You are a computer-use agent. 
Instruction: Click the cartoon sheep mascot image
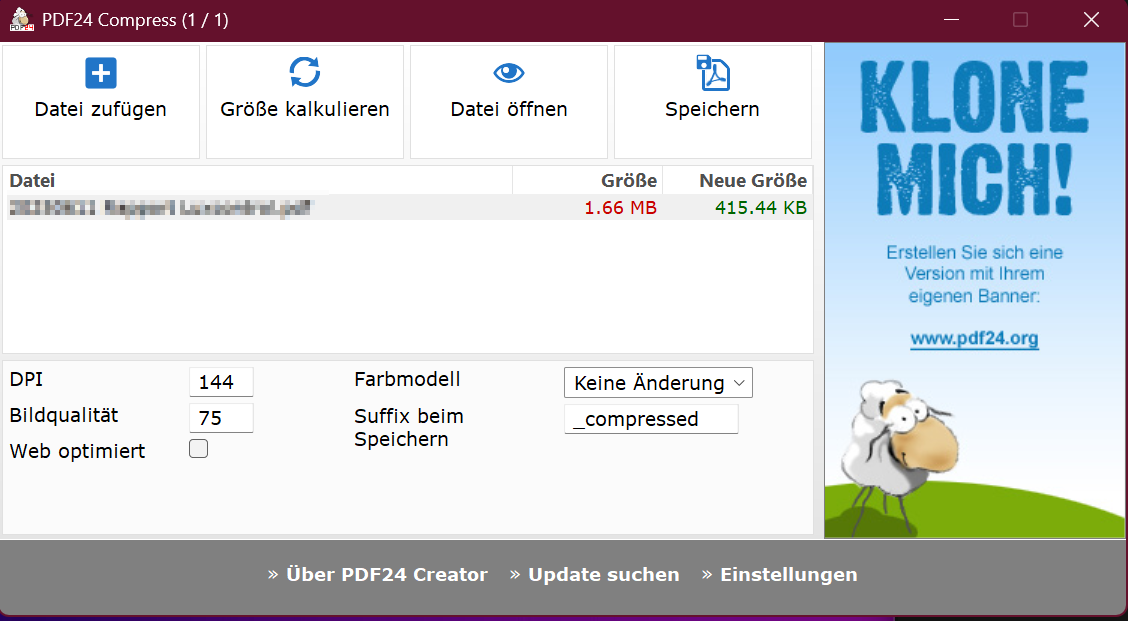pos(901,457)
